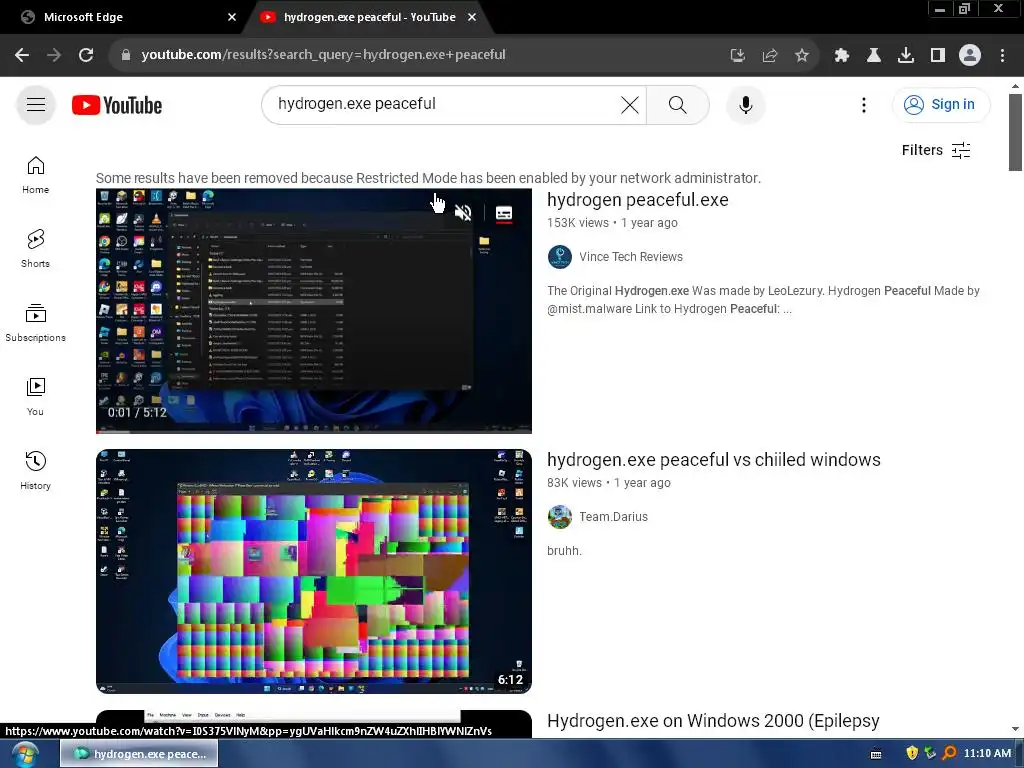This screenshot has height=768, width=1024.
Task: Open History in sidebar
Action: point(35,471)
